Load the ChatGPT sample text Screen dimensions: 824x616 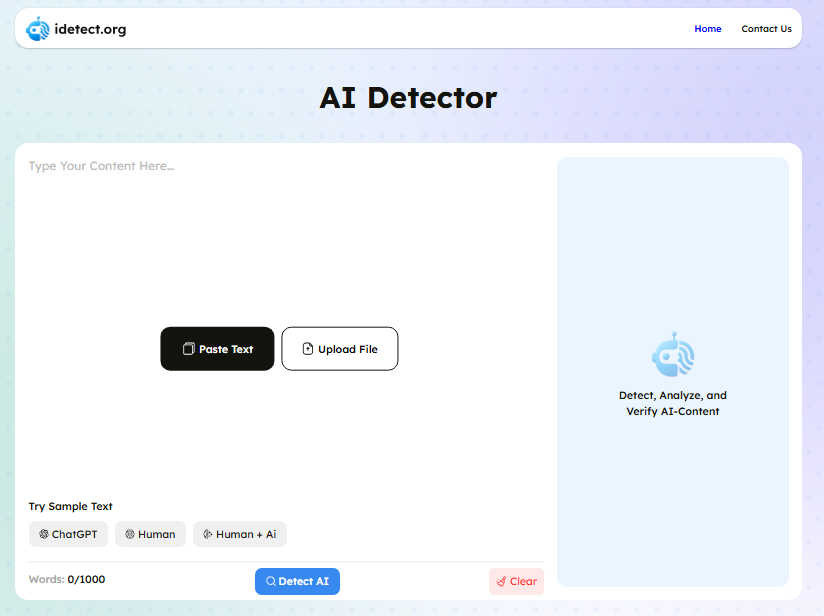tap(68, 534)
